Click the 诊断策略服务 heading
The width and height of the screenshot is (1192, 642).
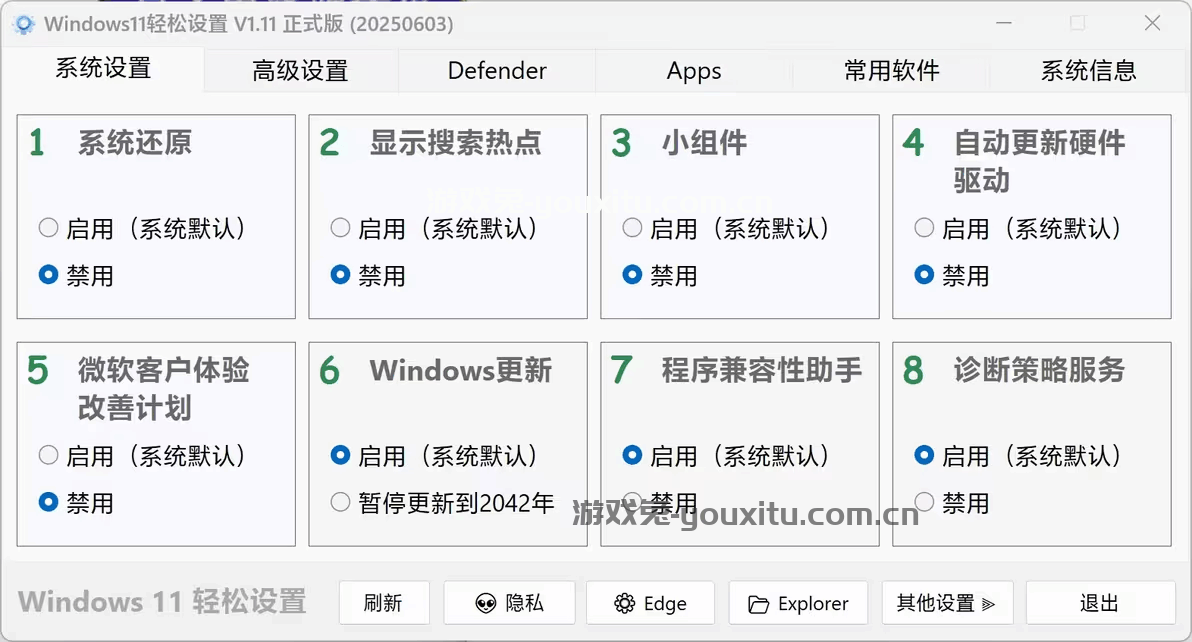pos(1039,371)
